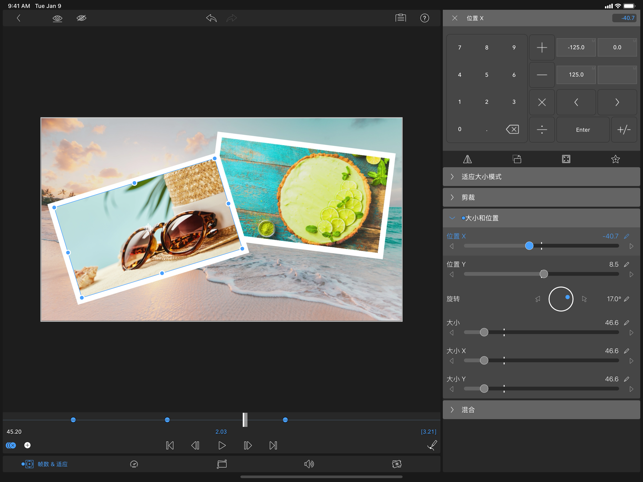
Task: Toggle the blue switch above 帧数 & 适应
Action: point(11,445)
